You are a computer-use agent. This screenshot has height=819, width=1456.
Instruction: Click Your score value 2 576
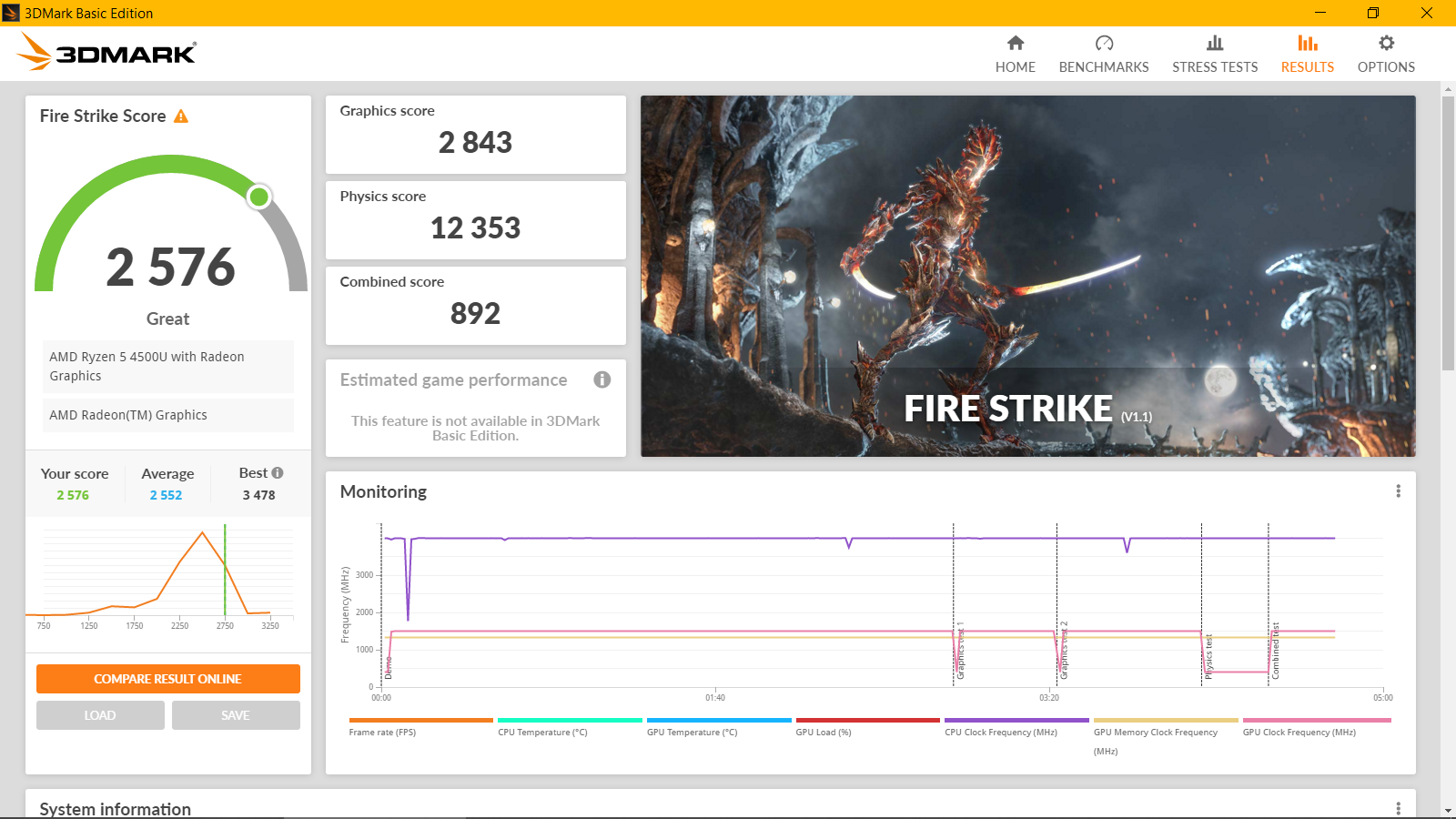[x=73, y=495]
